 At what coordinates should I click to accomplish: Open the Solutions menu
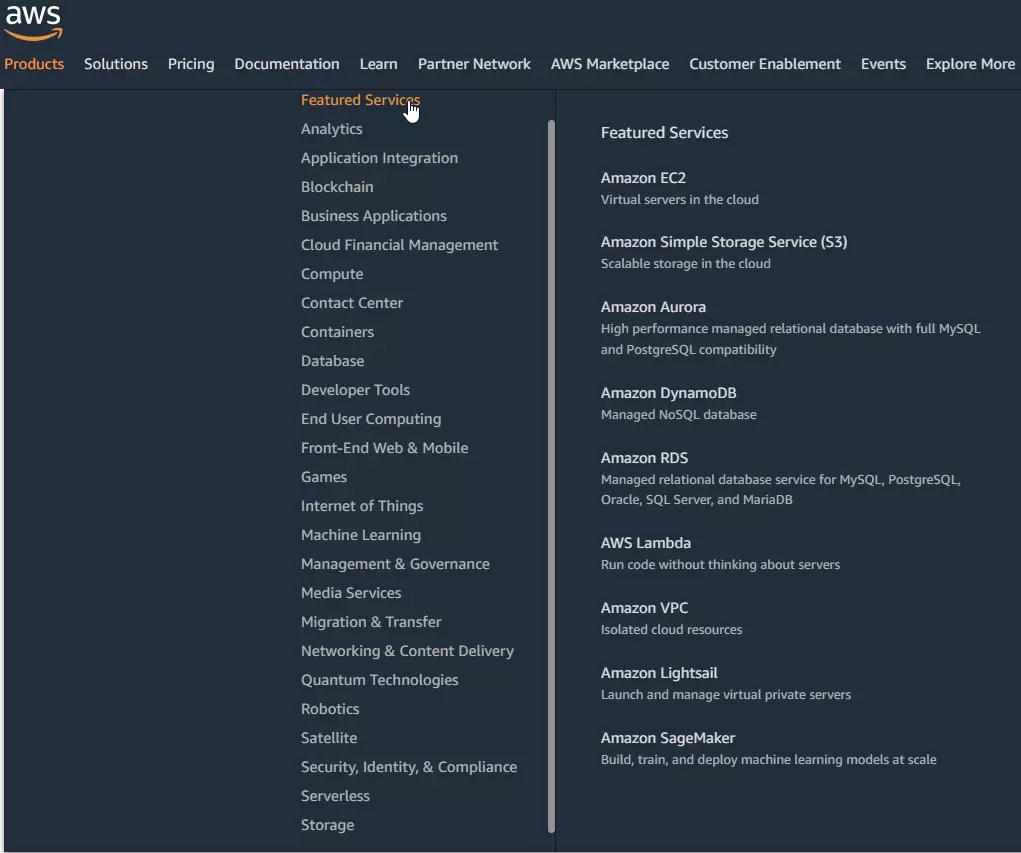pos(115,64)
